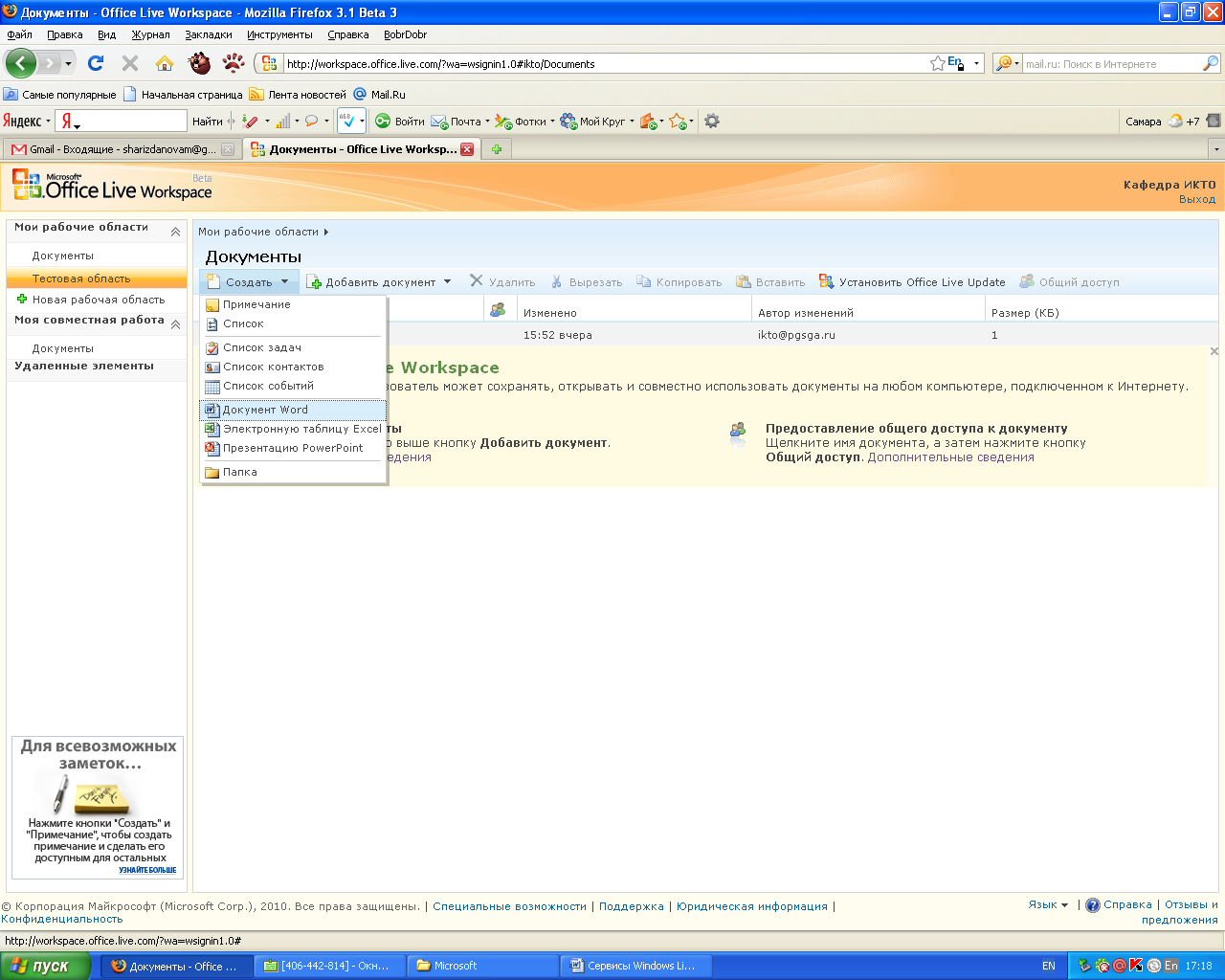Close the Документы - Office Live Workspace tab
Image resolution: width=1225 pixels, height=980 pixels.
(x=467, y=149)
